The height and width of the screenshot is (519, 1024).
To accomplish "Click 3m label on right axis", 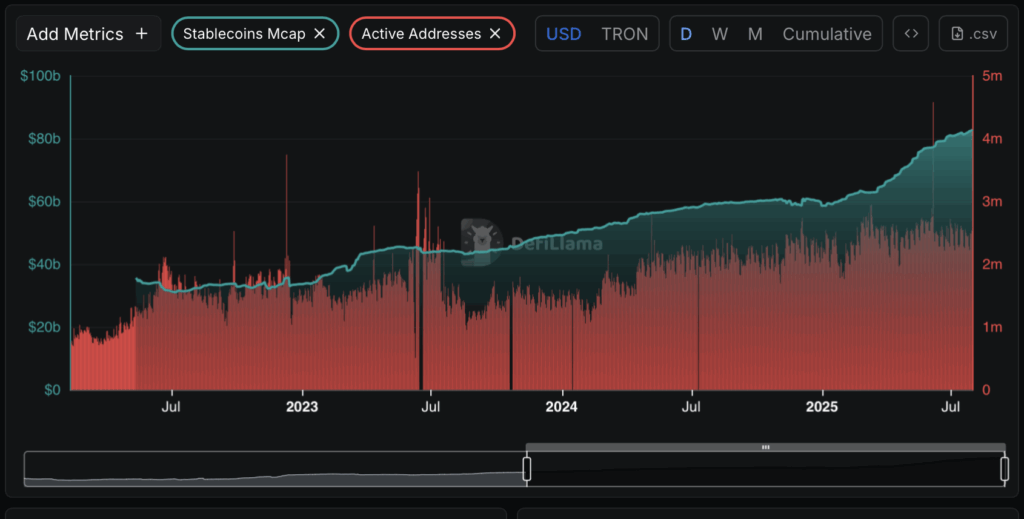I will (992, 201).
